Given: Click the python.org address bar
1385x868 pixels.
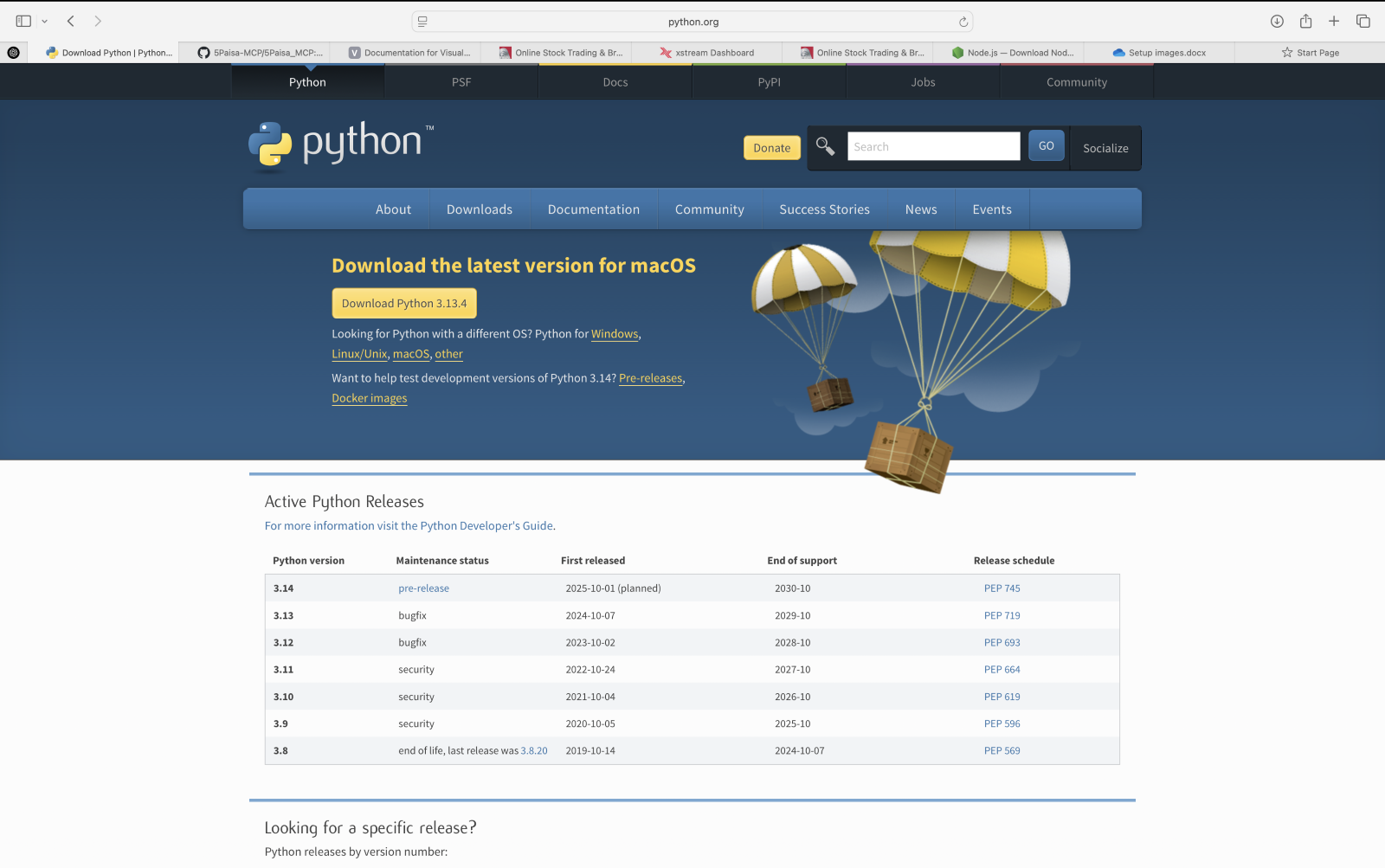Looking at the screenshot, I should [692, 22].
